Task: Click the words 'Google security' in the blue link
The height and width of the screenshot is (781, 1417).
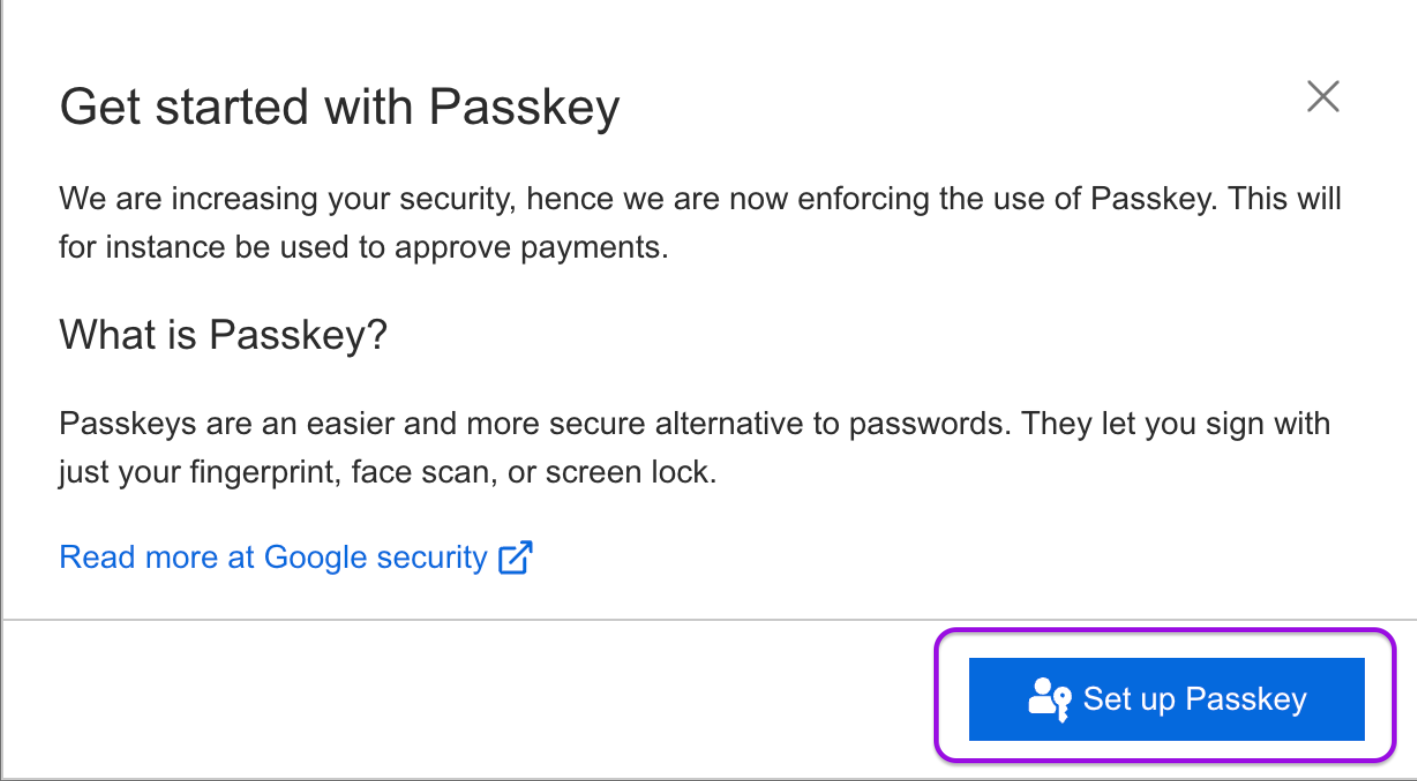Action: (375, 557)
